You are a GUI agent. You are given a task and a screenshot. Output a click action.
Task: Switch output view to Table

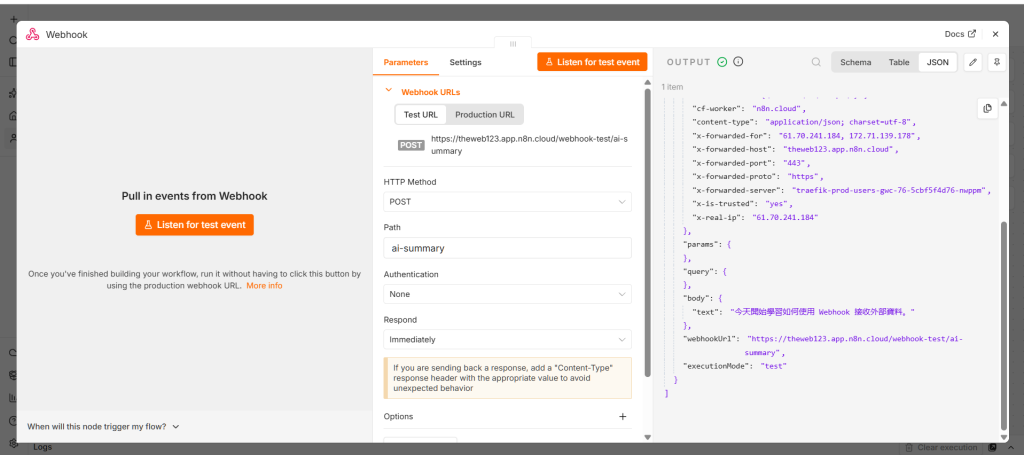click(899, 62)
